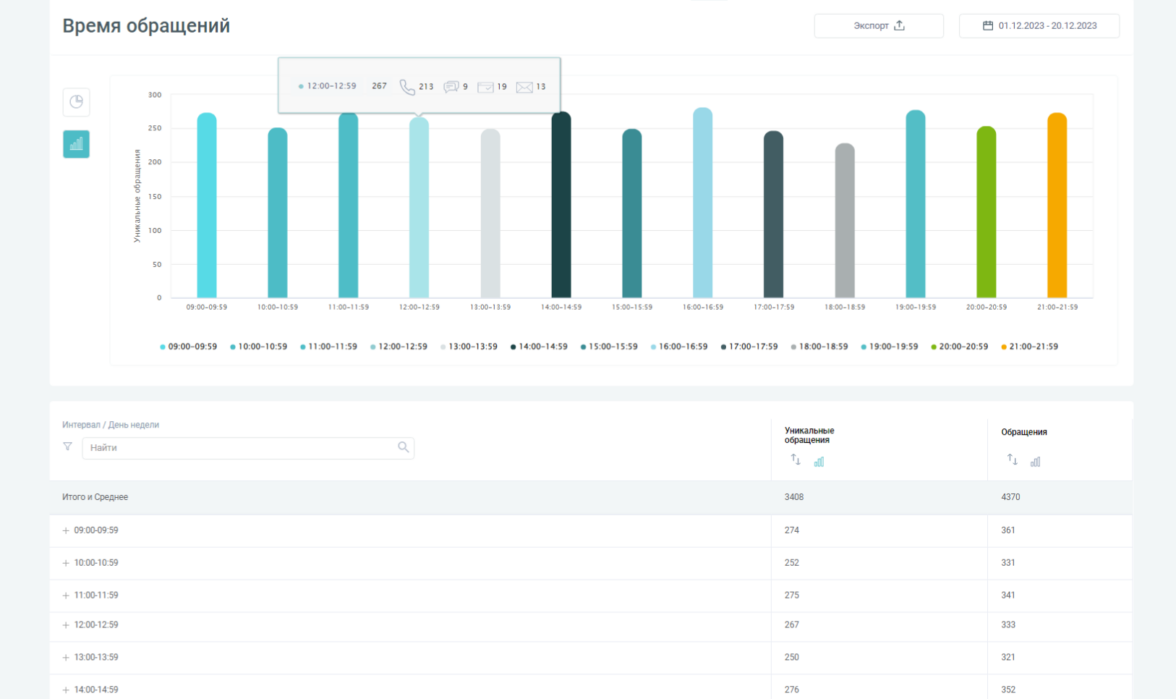
Task: Click the Найти search field
Action: tap(240, 448)
